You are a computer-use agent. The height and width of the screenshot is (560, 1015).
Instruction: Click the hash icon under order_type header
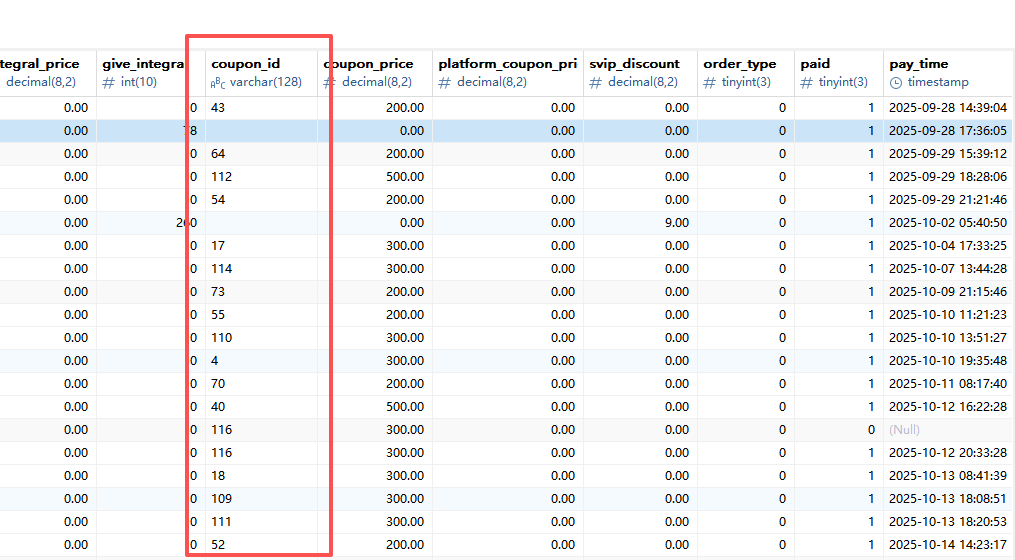(x=710, y=83)
